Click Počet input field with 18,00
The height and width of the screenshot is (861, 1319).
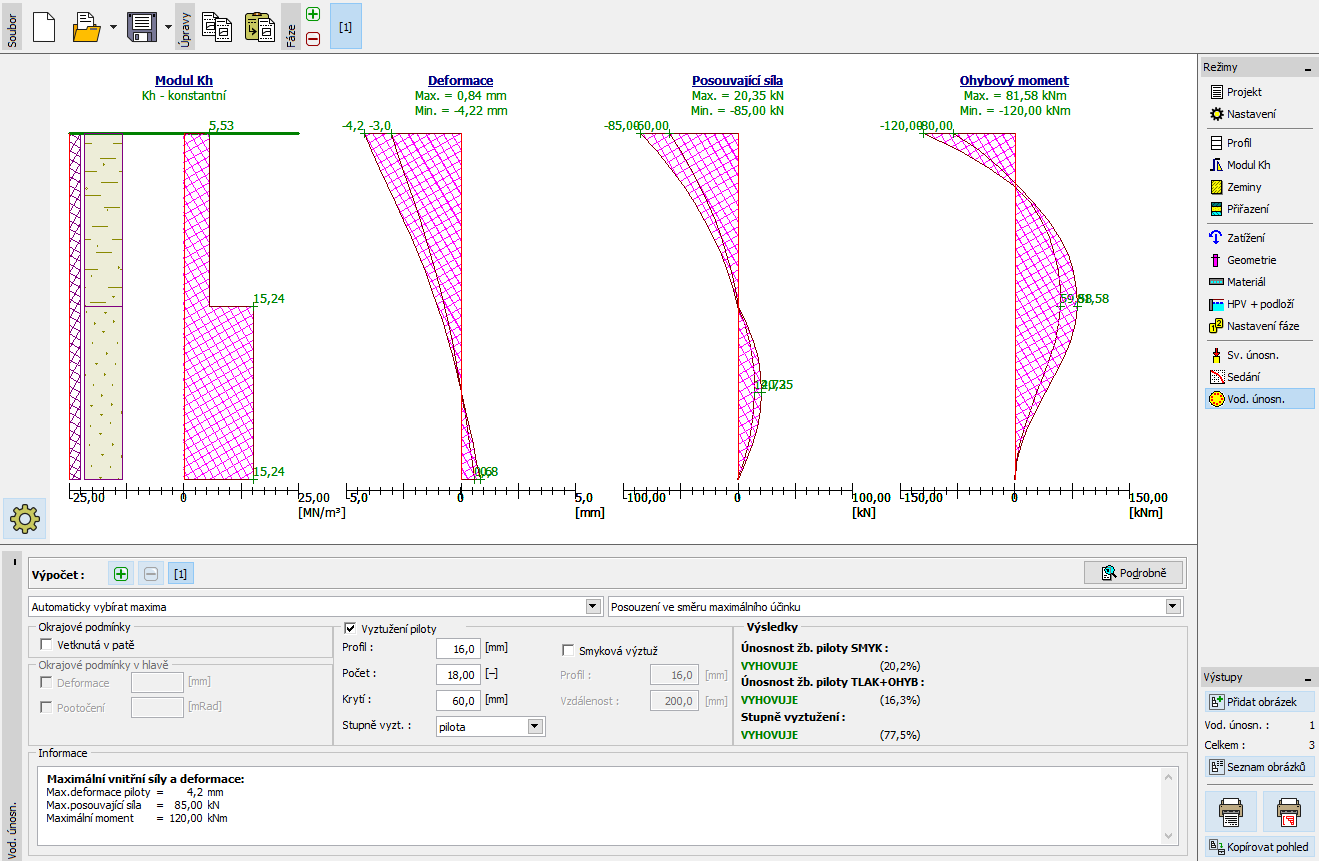click(458, 675)
